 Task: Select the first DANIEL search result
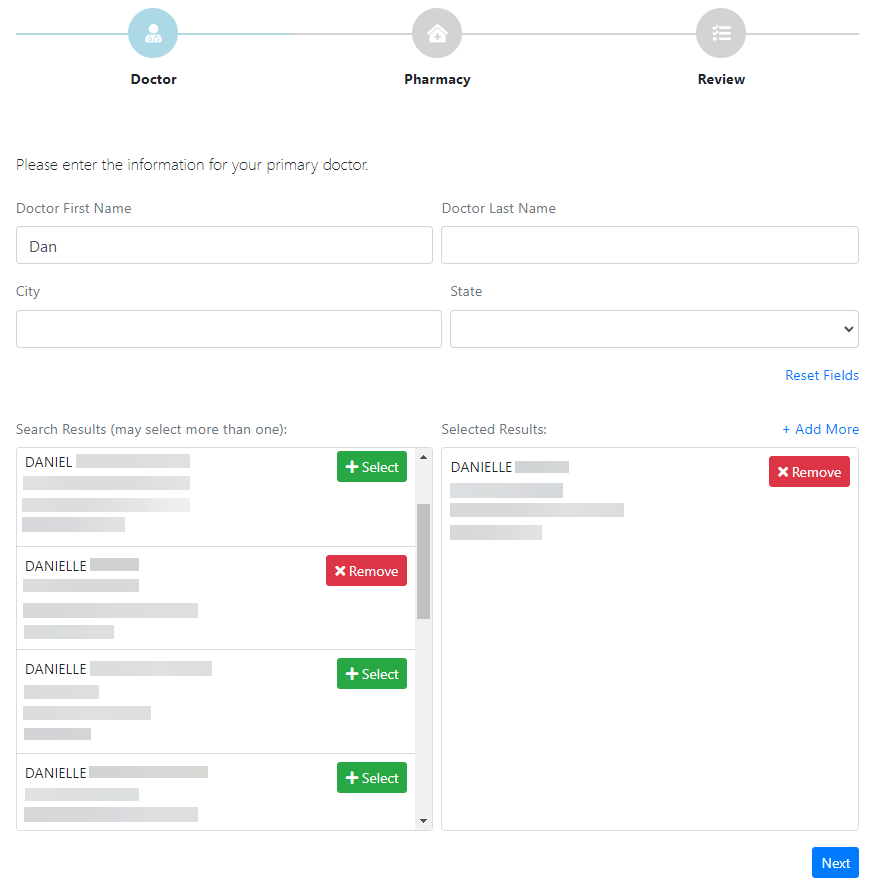(372, 467)
